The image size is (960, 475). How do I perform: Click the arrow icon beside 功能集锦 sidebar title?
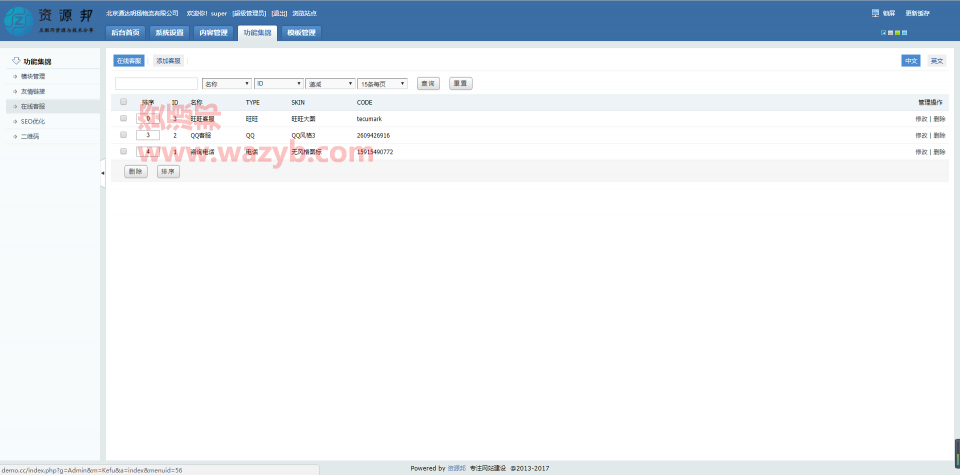pos(17,61)
